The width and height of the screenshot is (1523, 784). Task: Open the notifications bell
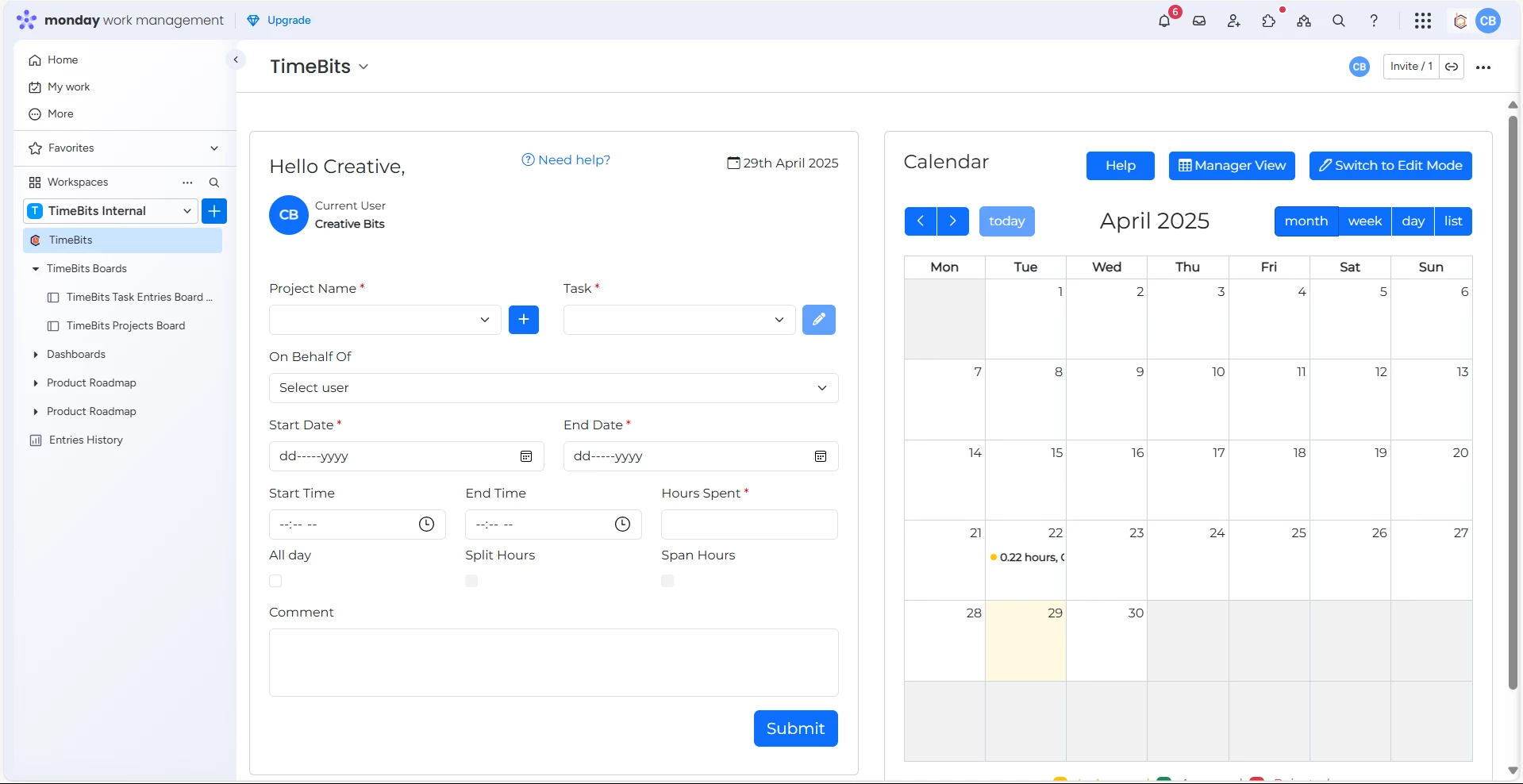click(x=1164, y=21)
